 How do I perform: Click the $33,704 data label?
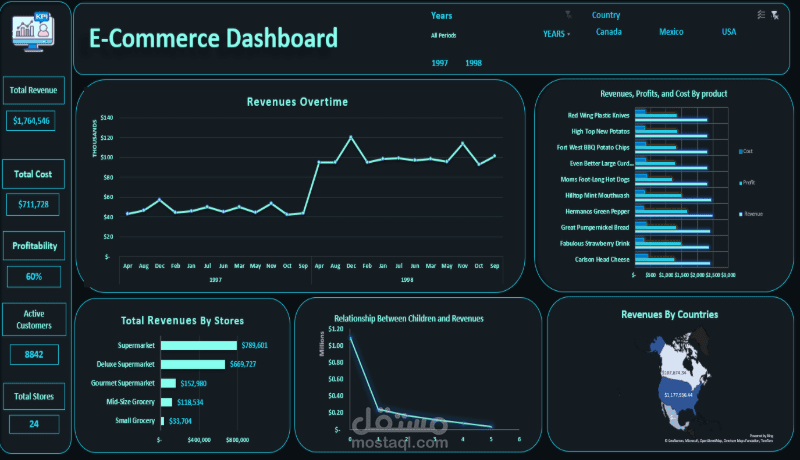[x=180, y=421]
